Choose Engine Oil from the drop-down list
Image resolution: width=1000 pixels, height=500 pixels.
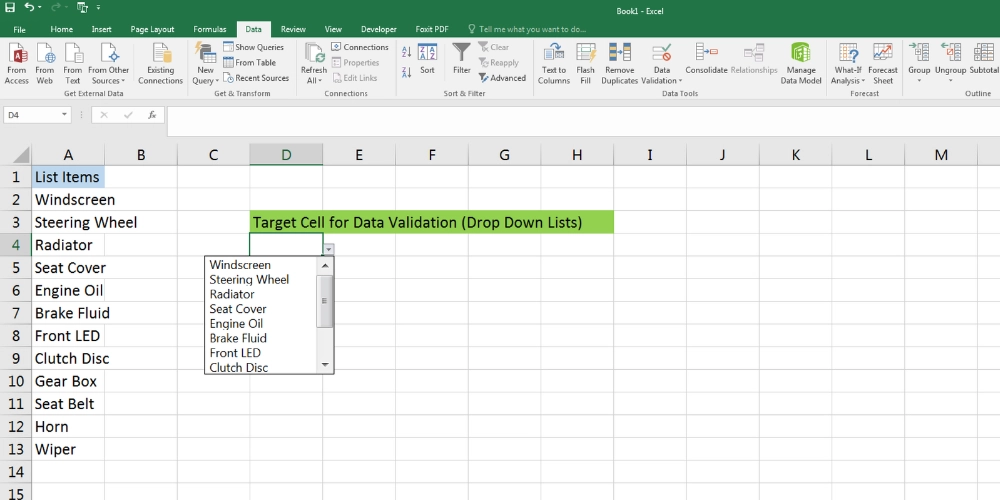pos(236,323)
